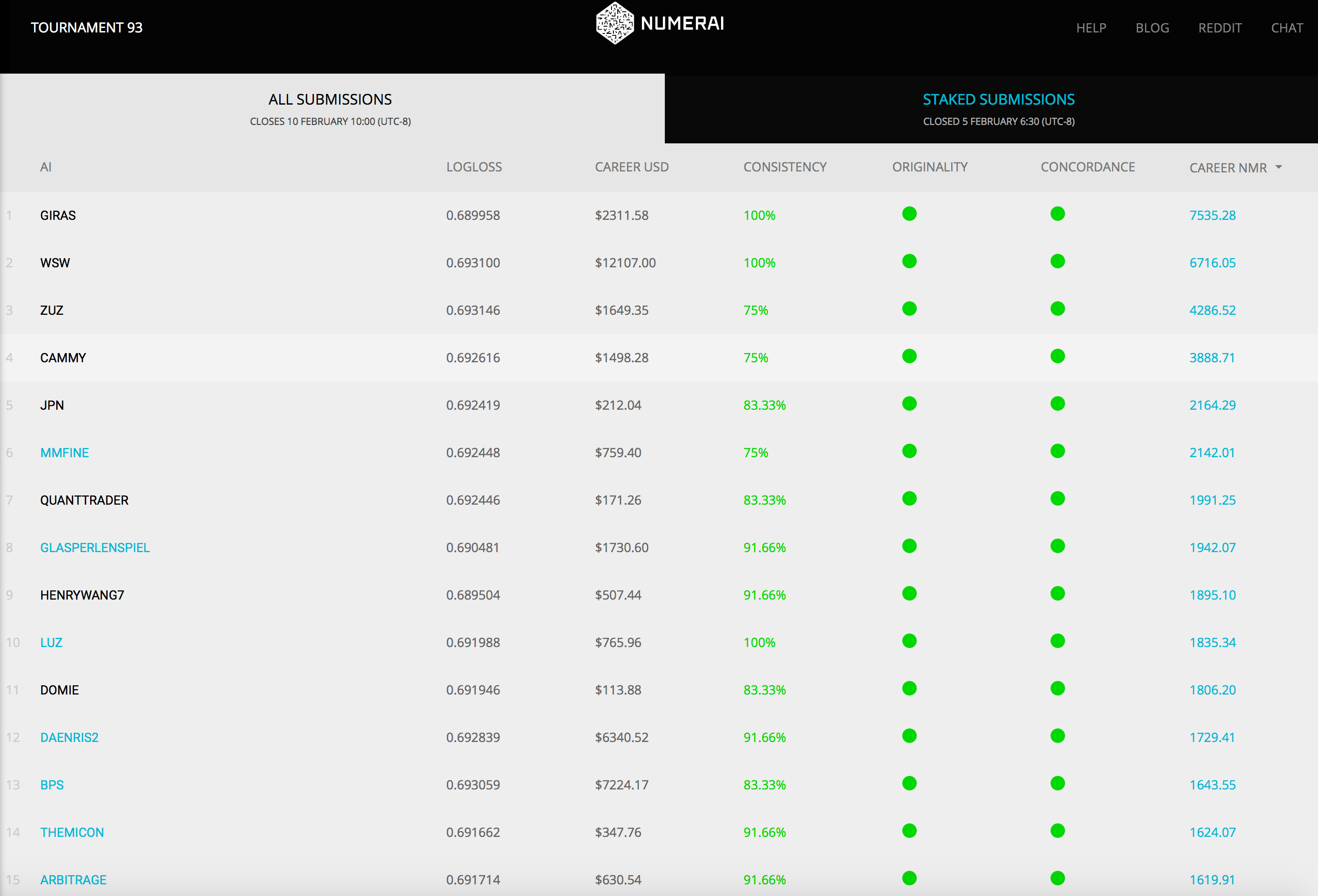This screenshot has height=896, width=1318.
Task: Click the Tournament 93 title
Action: pos(86,28)
